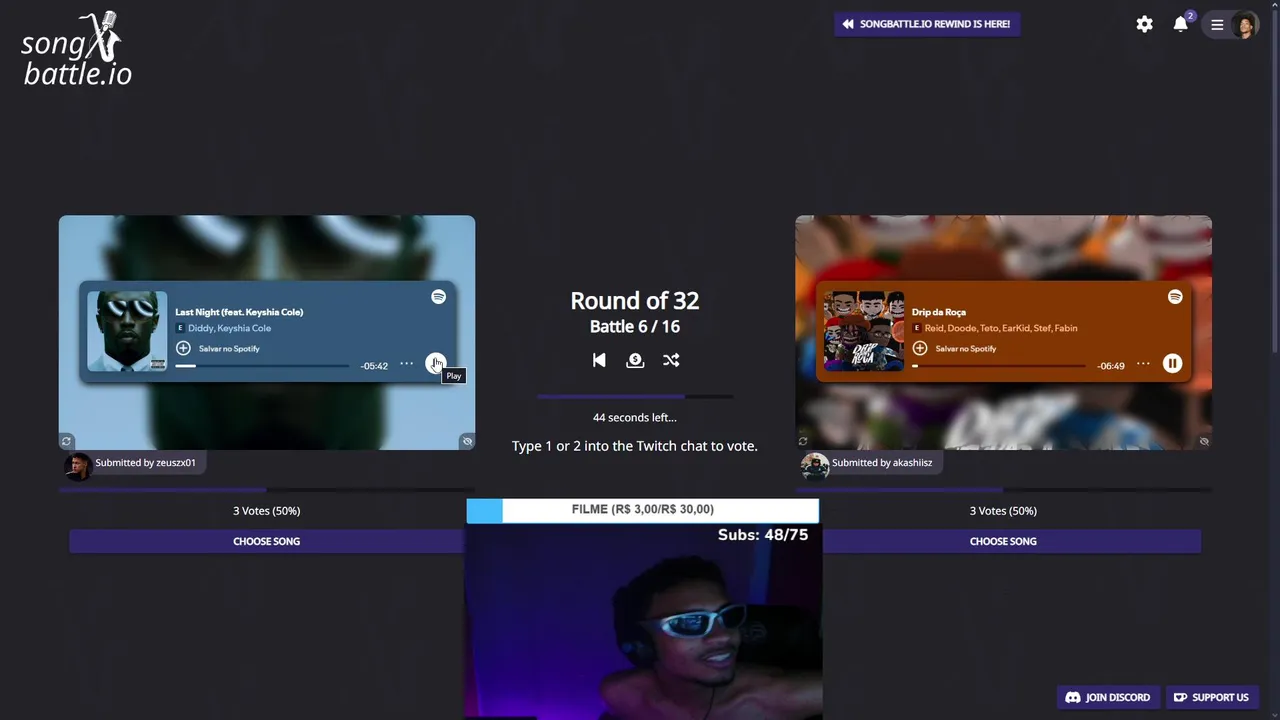Save Drip da Roça to Spotify plus icon

[920, 348]
